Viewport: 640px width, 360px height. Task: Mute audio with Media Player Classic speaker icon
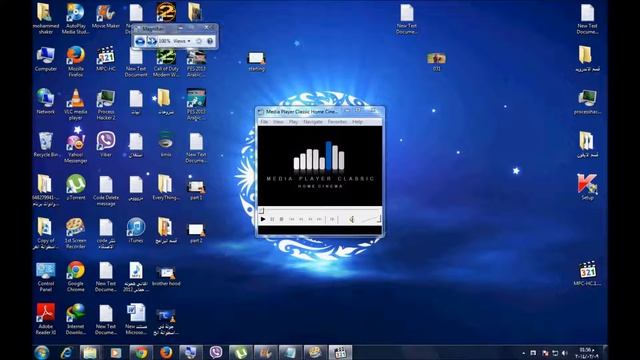click(x=351, y=220)
